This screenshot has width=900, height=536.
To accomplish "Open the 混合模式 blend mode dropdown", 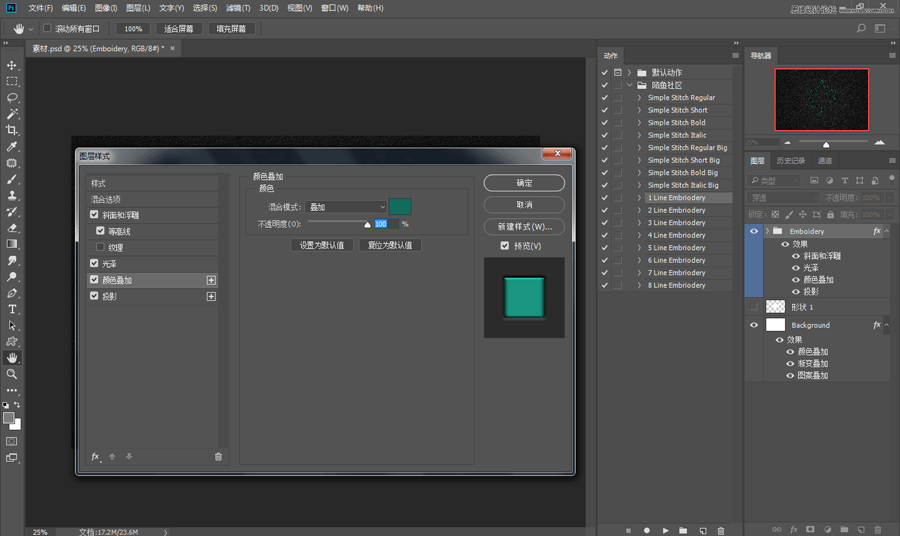I will point(346,207).
